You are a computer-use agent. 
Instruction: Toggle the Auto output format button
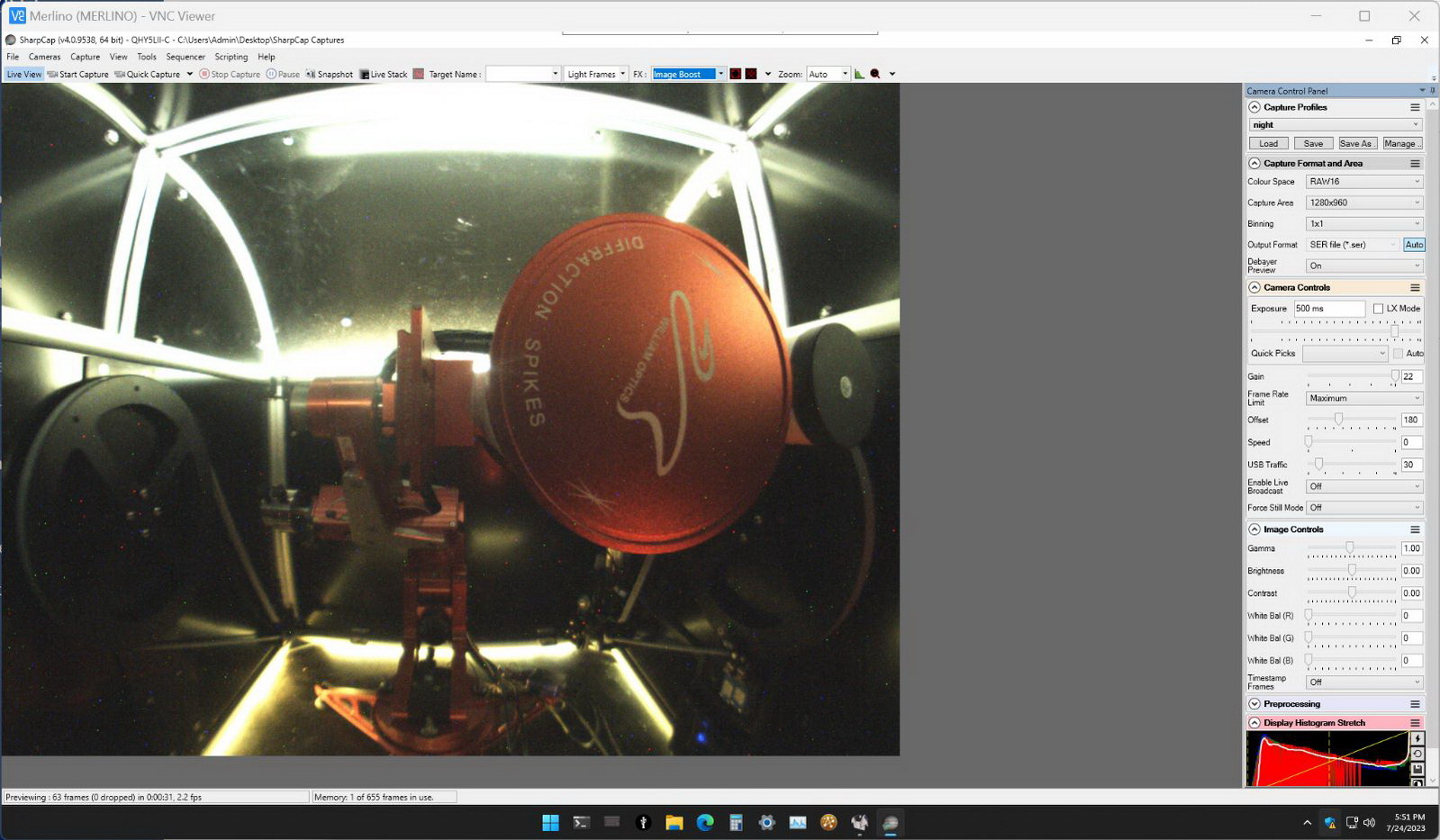coord(1414,245)
